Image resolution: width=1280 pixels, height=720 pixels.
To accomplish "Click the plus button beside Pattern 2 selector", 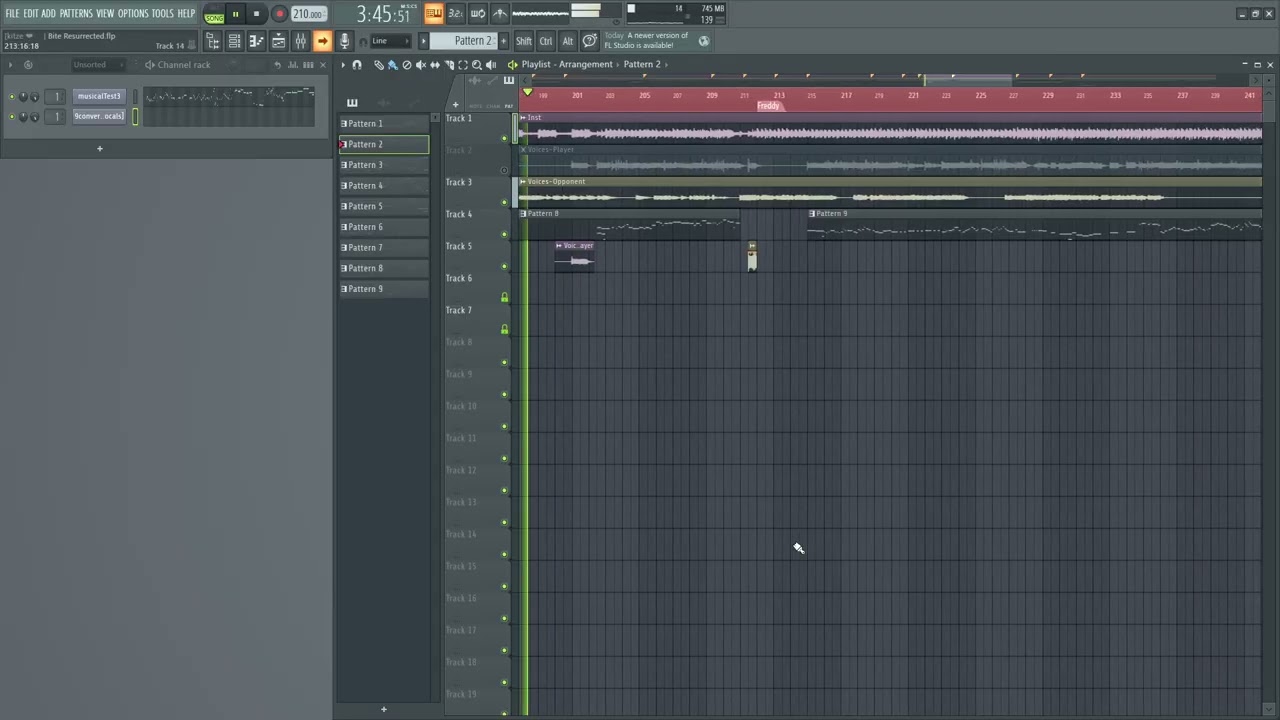I will click(504, 41).
